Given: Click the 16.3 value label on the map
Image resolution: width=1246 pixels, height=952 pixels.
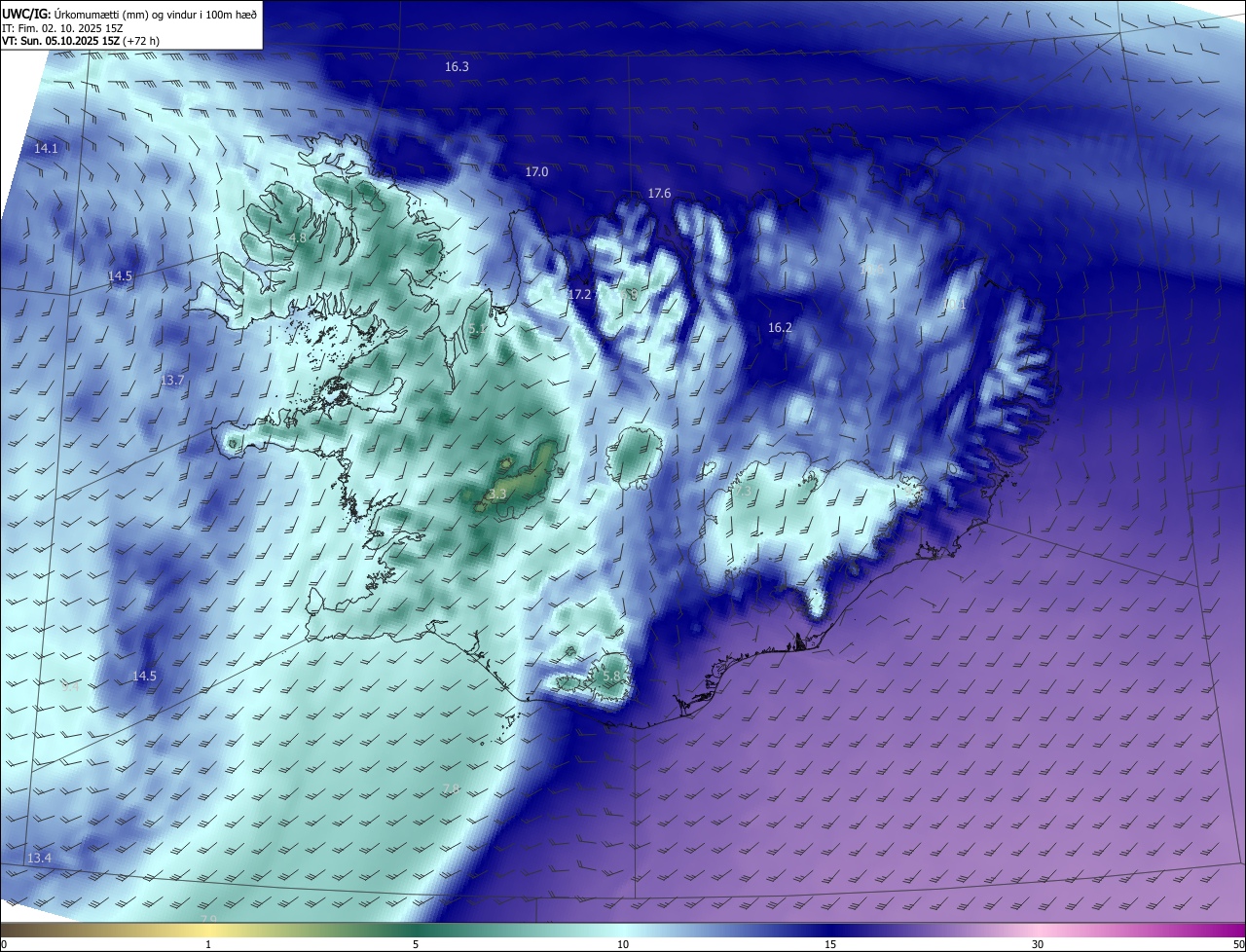Looking at the screenshot, I should click(457, 67).
